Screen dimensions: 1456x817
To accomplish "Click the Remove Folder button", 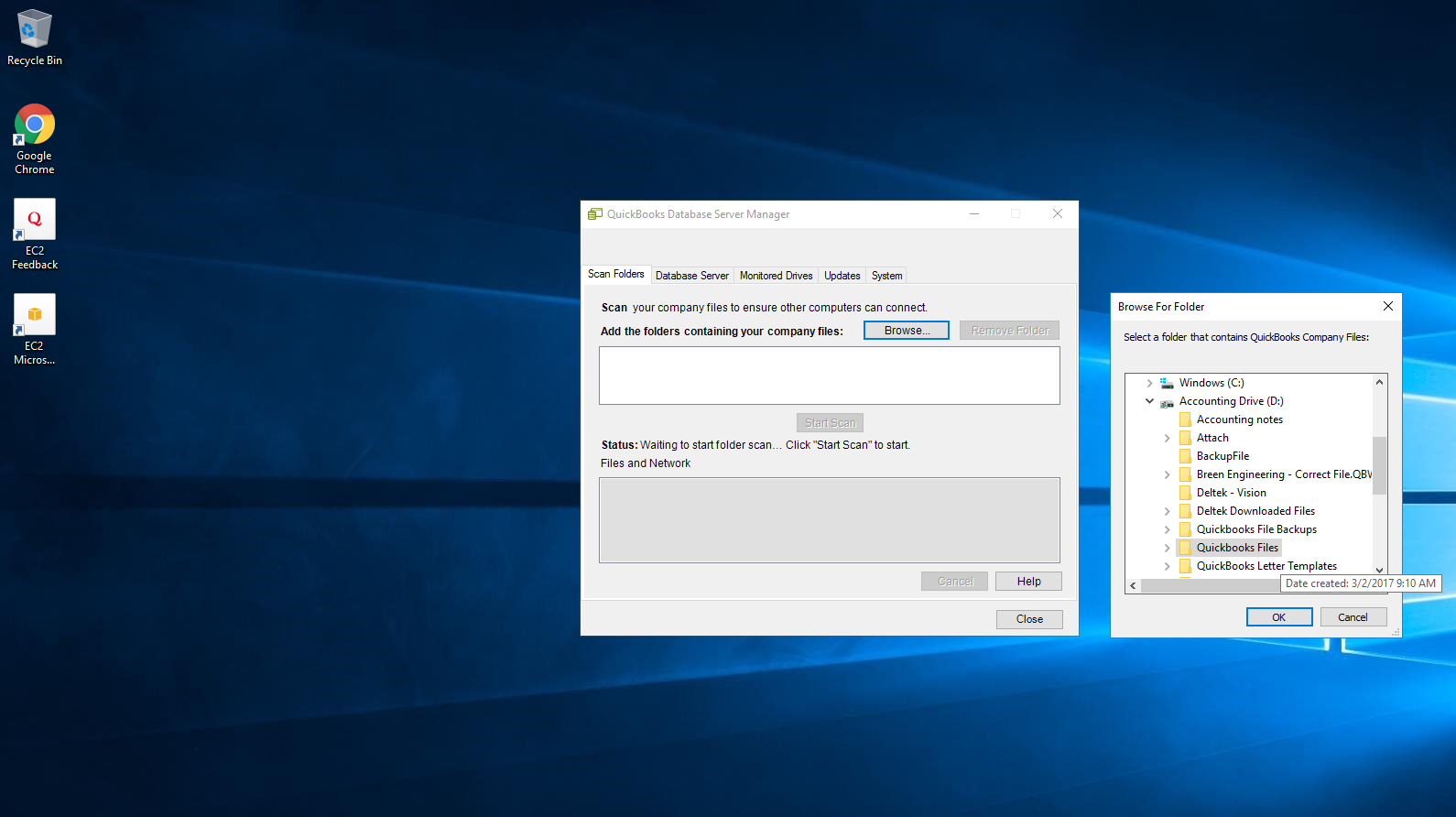I will 1010,331.
